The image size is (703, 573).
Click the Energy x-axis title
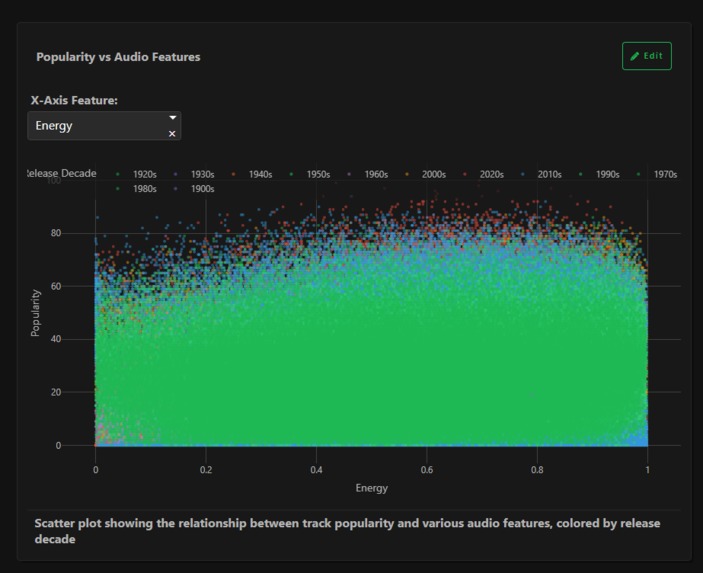pyautogui.click(x=372, y=488)
